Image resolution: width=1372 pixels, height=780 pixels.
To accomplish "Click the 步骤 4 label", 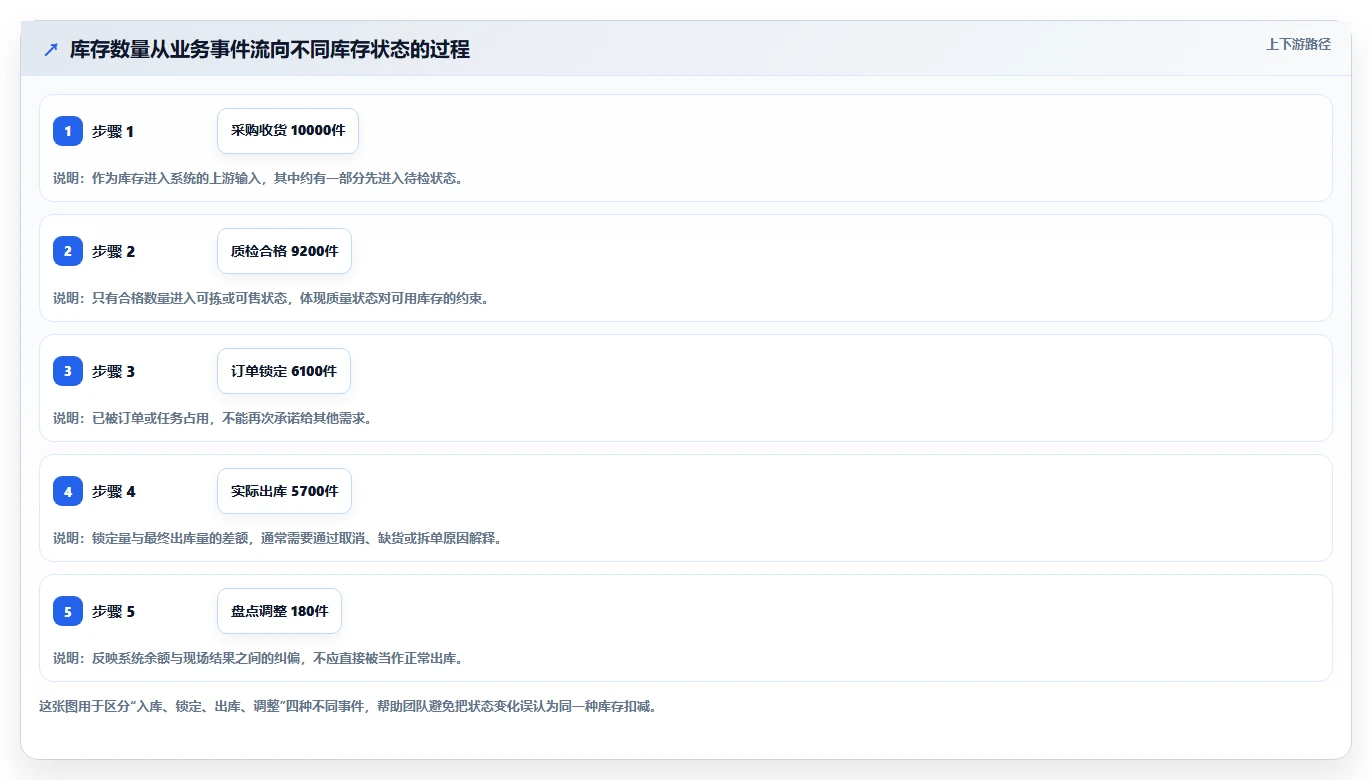I will tap(113, 491).
